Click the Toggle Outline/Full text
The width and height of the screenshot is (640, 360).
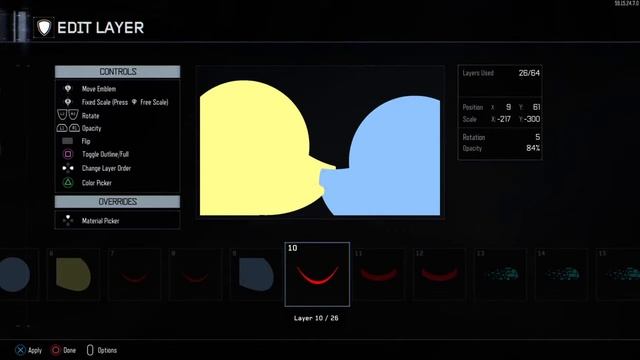pyautogui.click(x=105, y=154)
